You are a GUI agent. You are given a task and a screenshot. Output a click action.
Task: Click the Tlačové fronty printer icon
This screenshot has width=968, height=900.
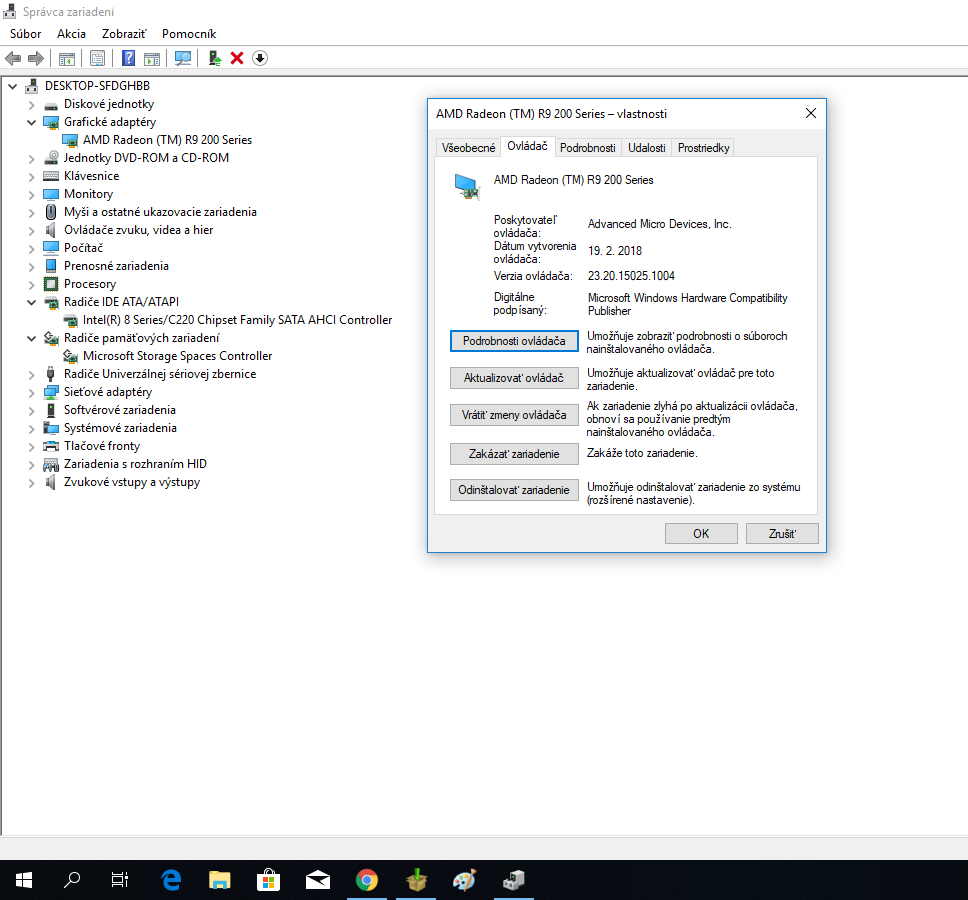coord(51,446)
